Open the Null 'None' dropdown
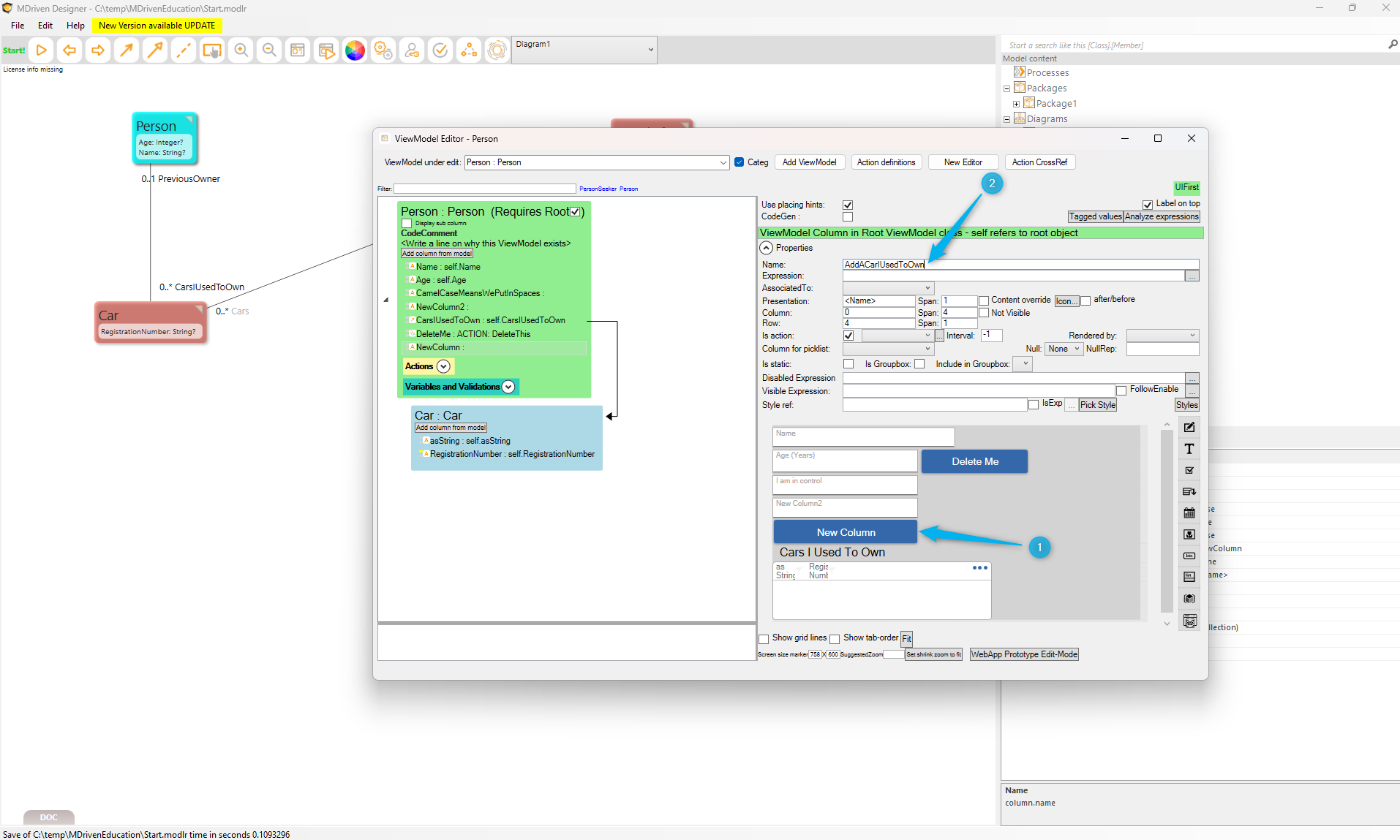Viewport: 1400px width, 840px height. point(1063,349)
